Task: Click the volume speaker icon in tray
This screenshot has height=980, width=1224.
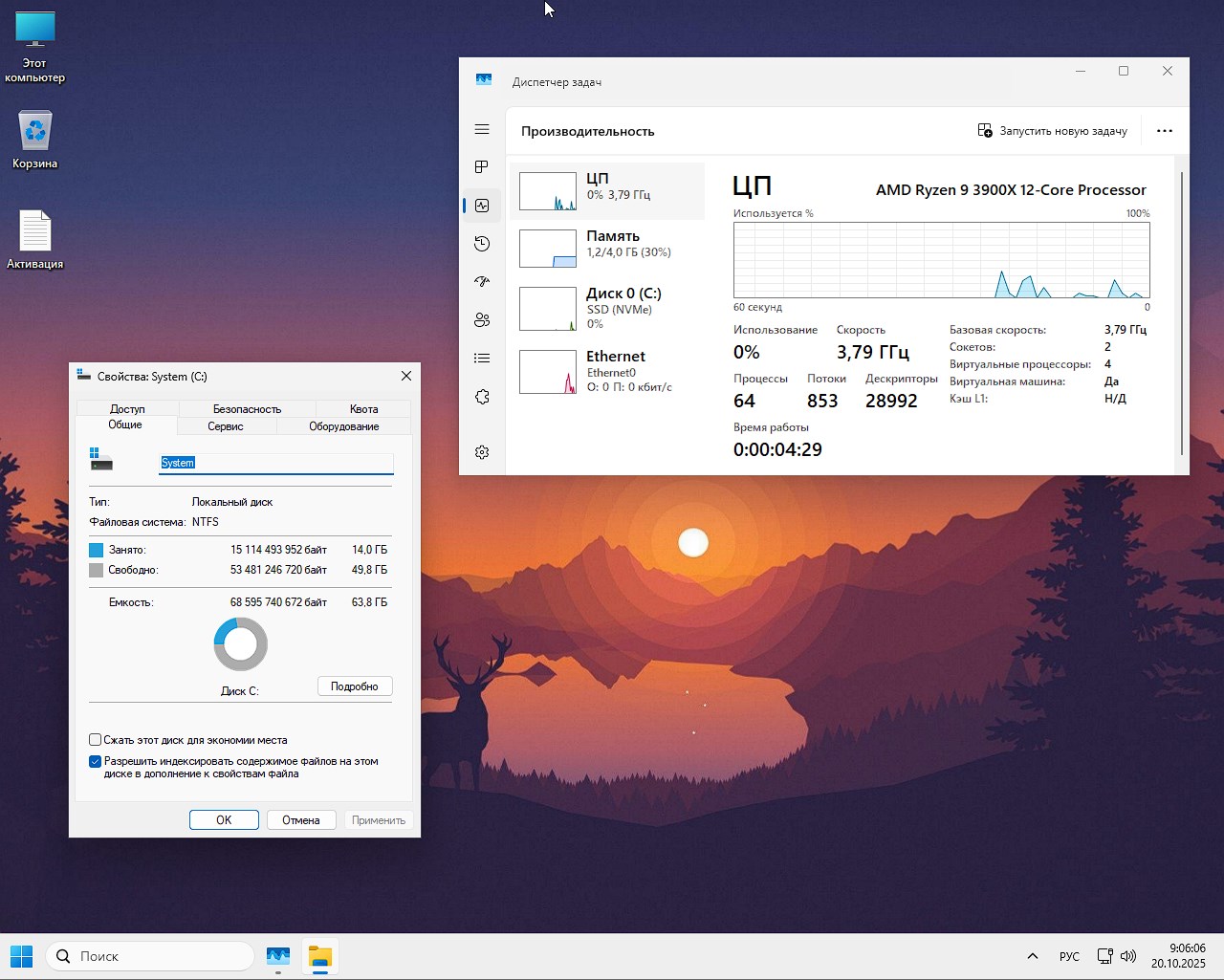Action: [x=1128, y=956]
